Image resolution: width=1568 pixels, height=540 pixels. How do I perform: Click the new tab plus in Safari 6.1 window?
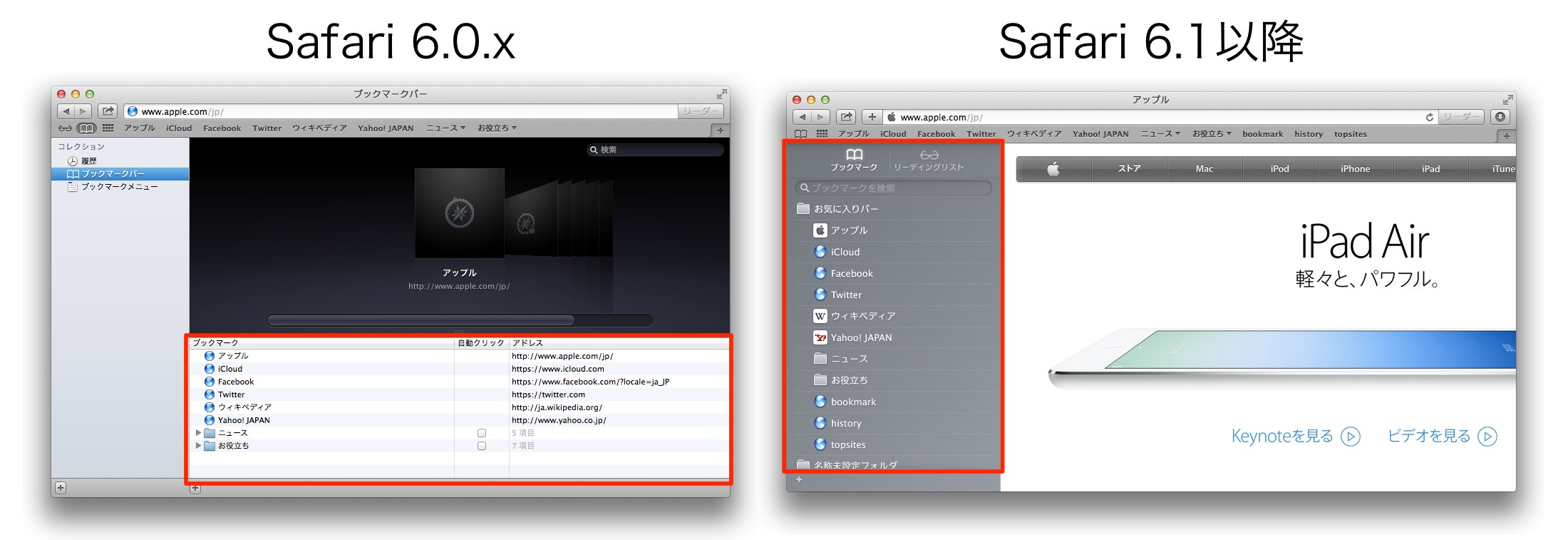(x=1506, y=136)
